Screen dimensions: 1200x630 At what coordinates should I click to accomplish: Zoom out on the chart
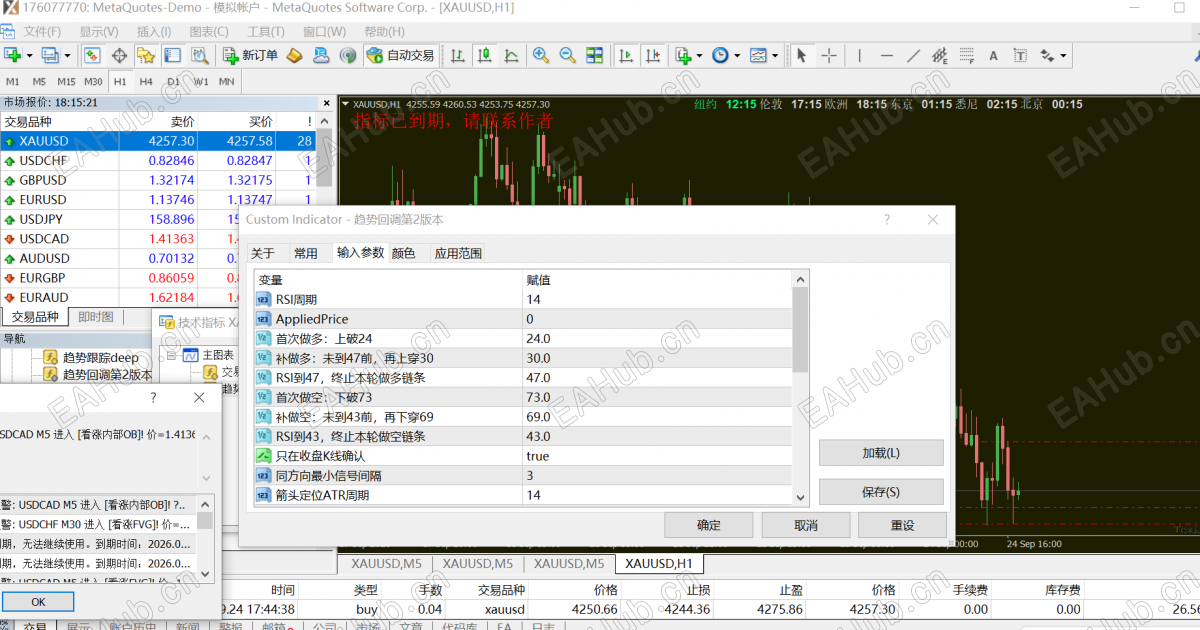567,56
